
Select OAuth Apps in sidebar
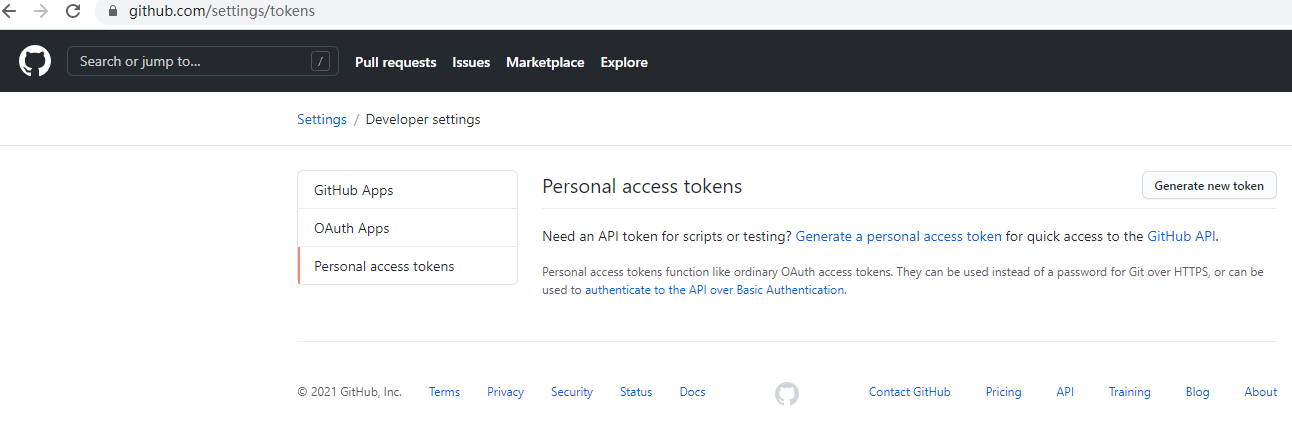click(408, 228)
